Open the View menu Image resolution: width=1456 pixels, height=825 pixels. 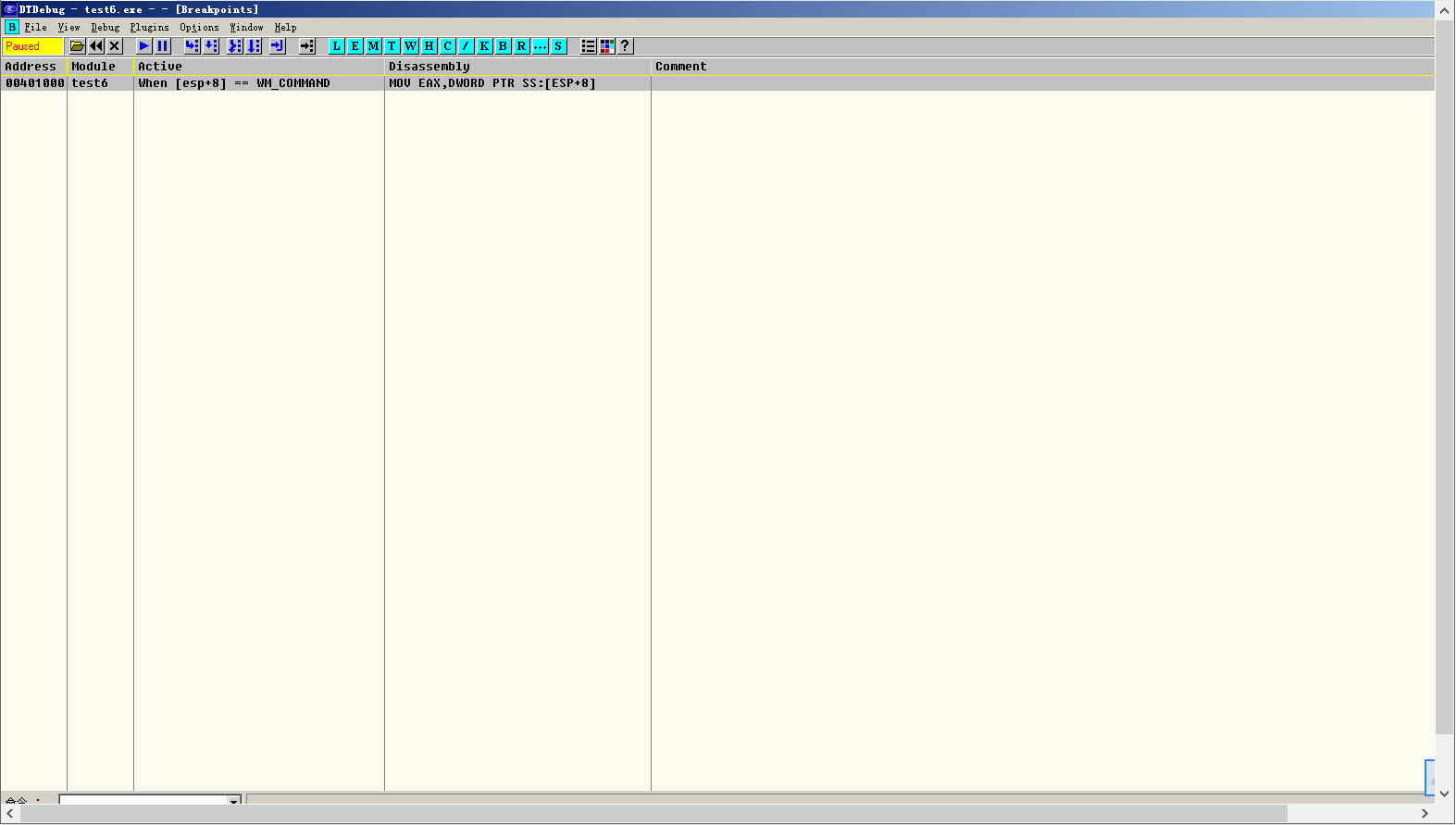point(68,28)
